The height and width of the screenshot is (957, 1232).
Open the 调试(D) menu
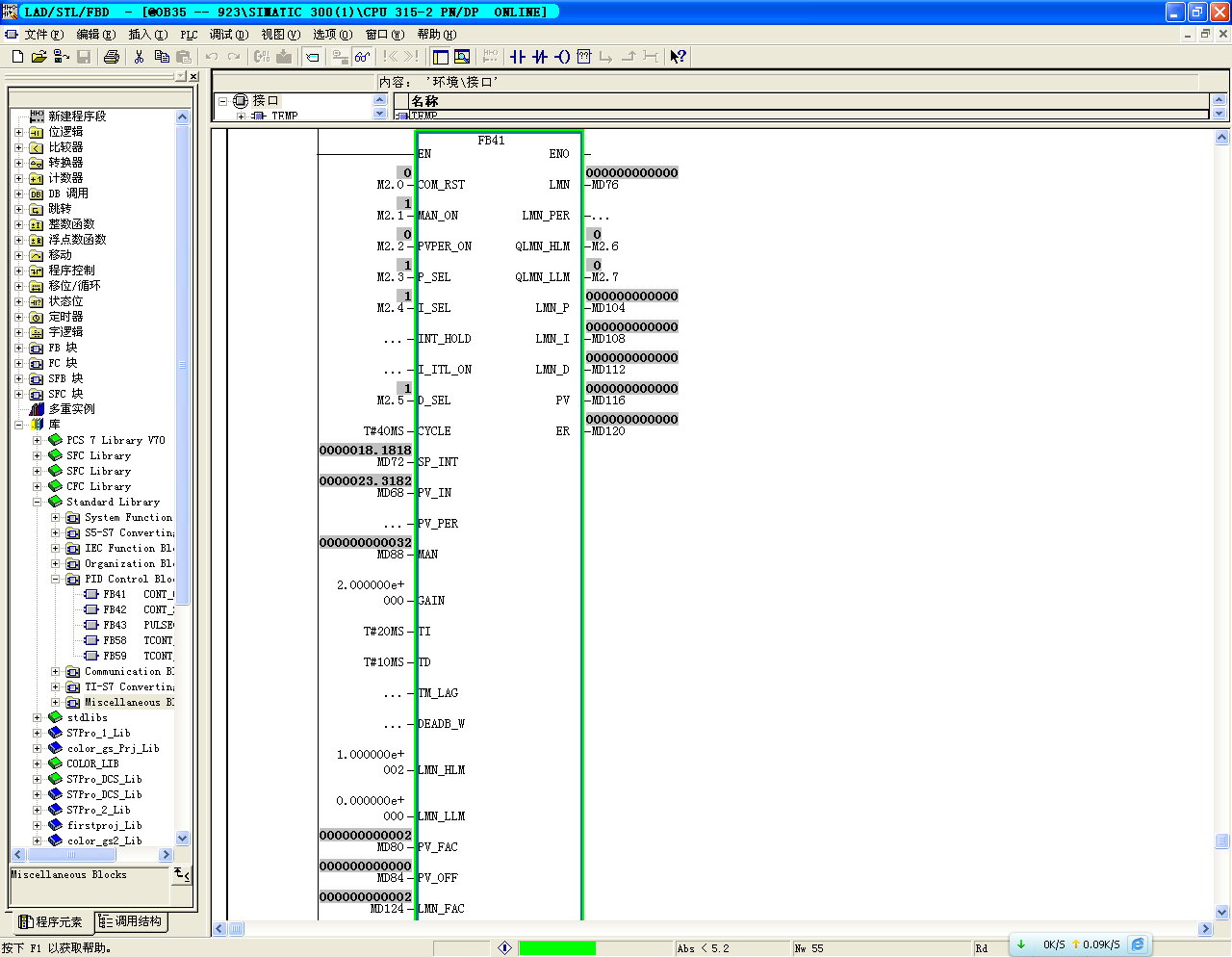tap(229, 34)
